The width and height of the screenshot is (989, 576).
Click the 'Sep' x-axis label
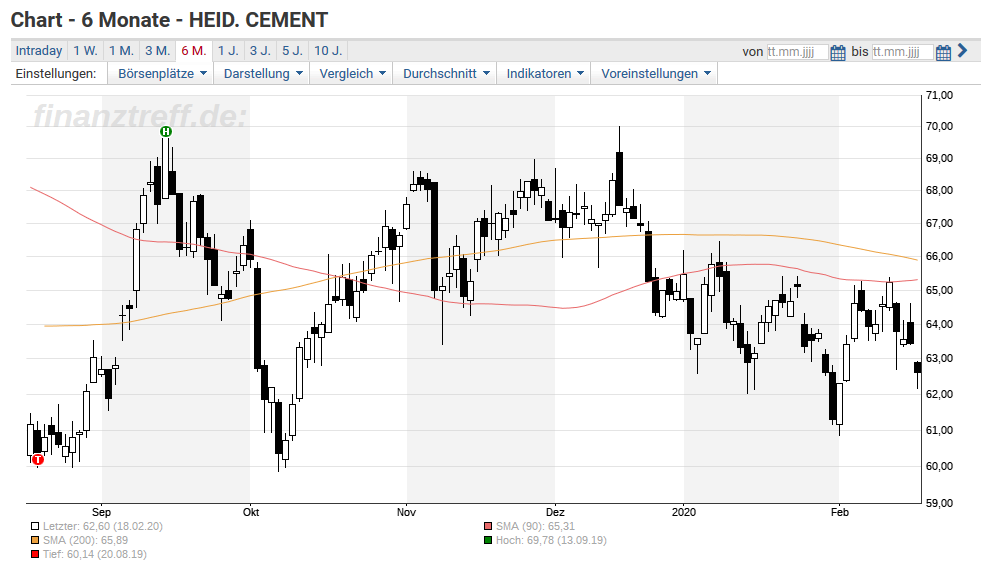tap(102, 512)
